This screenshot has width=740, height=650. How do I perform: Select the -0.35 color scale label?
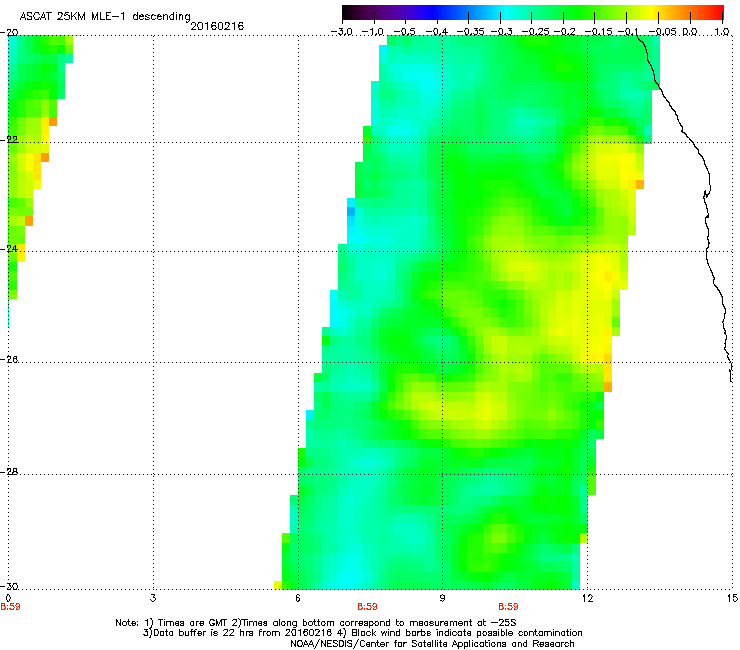470,32
